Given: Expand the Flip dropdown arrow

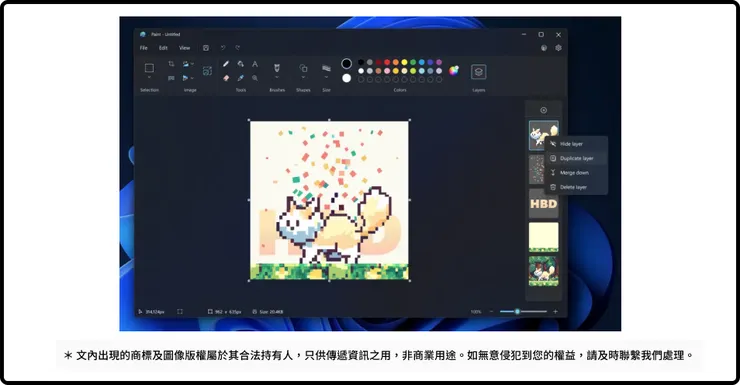Looking at the screenshot, I should tap(193, 78).
